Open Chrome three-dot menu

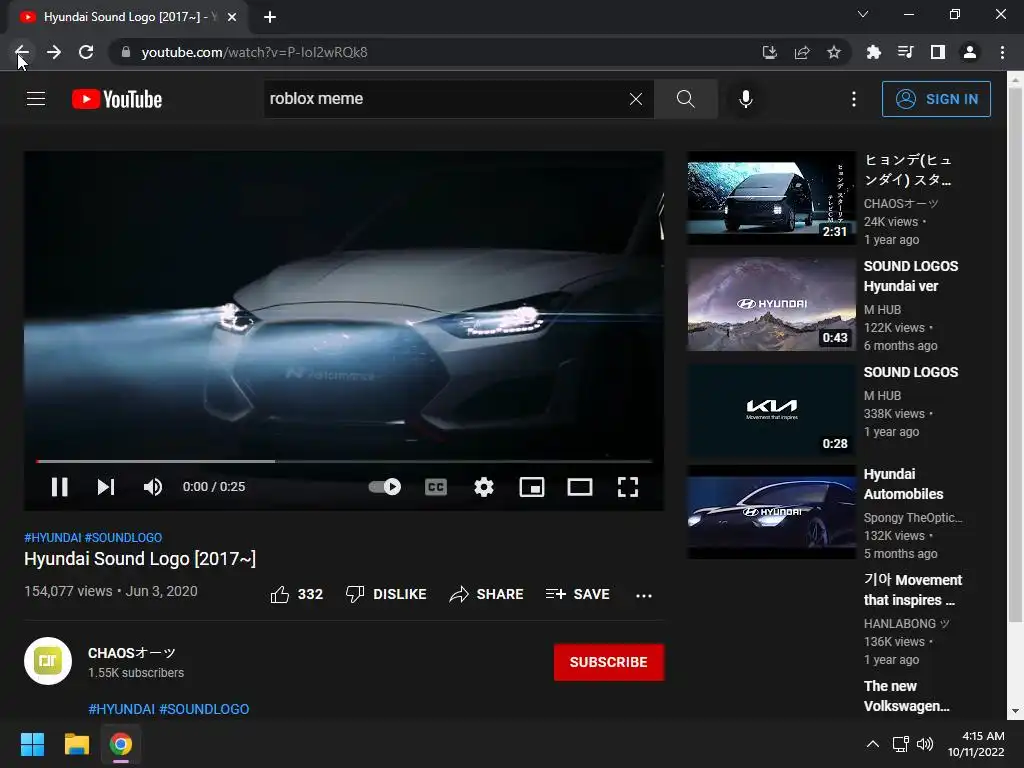click(x=1002, y=52)
